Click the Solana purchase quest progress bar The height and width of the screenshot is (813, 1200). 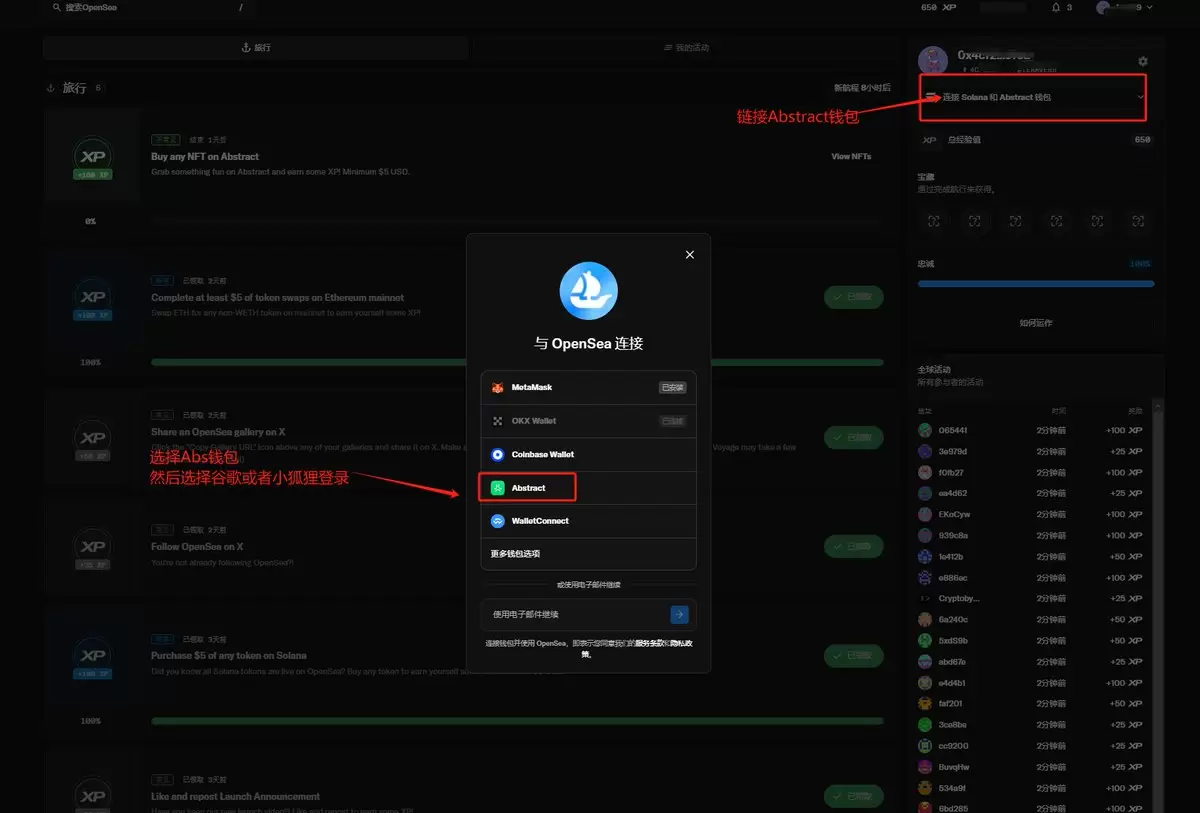click(x=517, y=721)
